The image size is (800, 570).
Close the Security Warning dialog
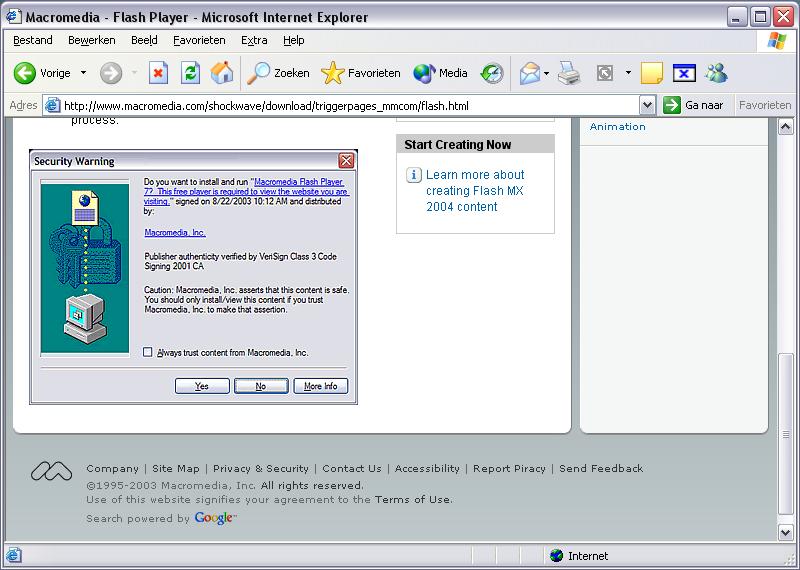tap(346, 161)
